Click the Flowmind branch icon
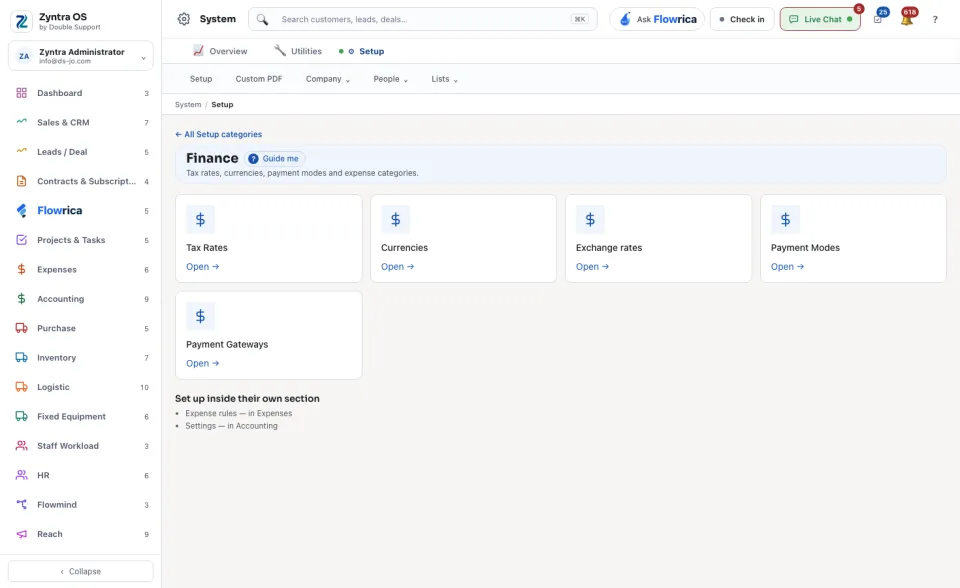The height and width of the screenshot is (588, 960). pyautogui.click(x=21, y=504)
